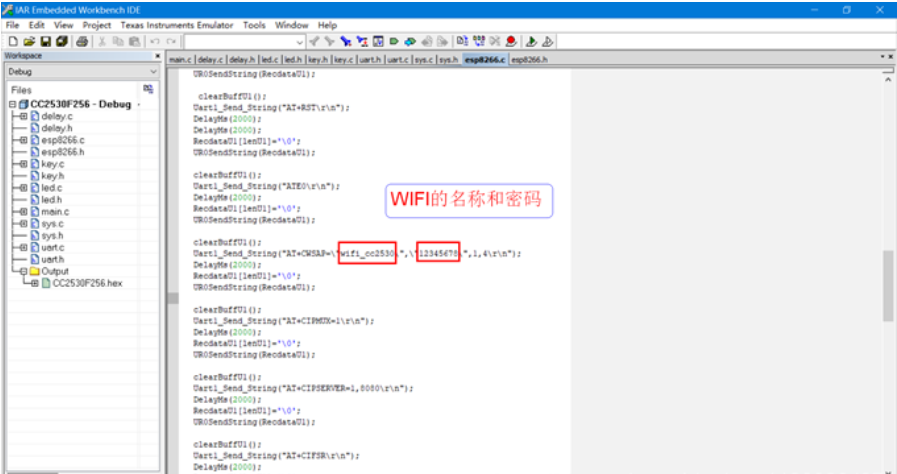The height and width of the screenshot is (474, 897).
Task: Open the Tools menu
Action: pos(254,25)
